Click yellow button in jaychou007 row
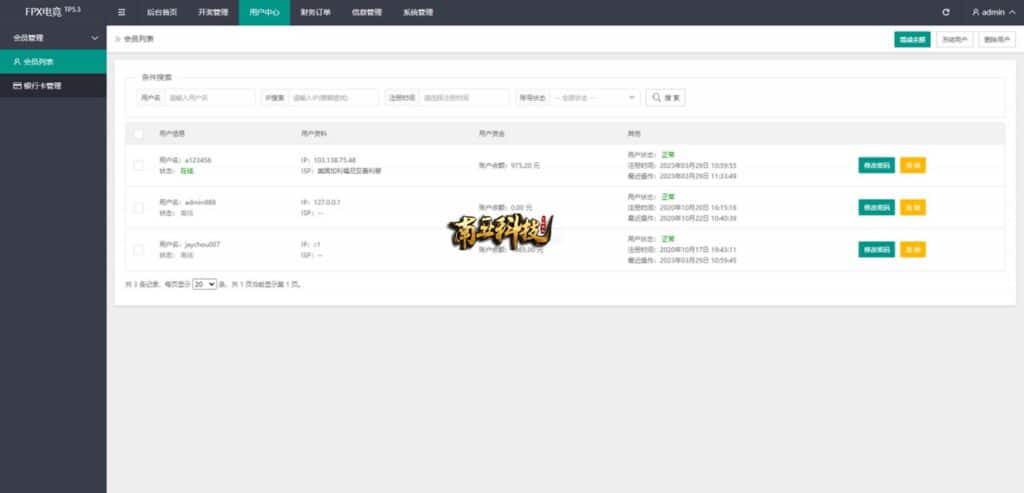 click(913, 249)
